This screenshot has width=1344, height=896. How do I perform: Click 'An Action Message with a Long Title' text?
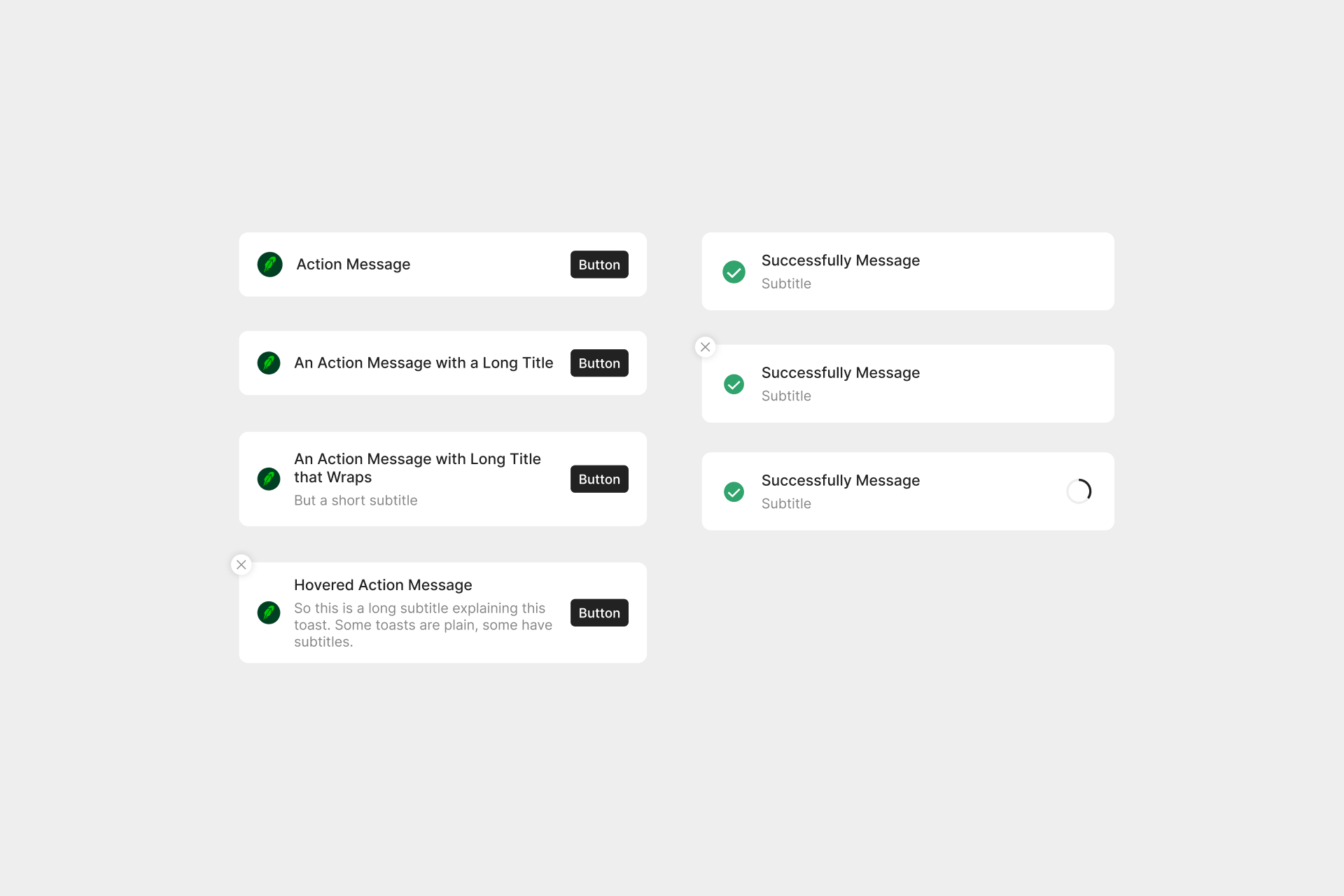(x=423, y=363)
